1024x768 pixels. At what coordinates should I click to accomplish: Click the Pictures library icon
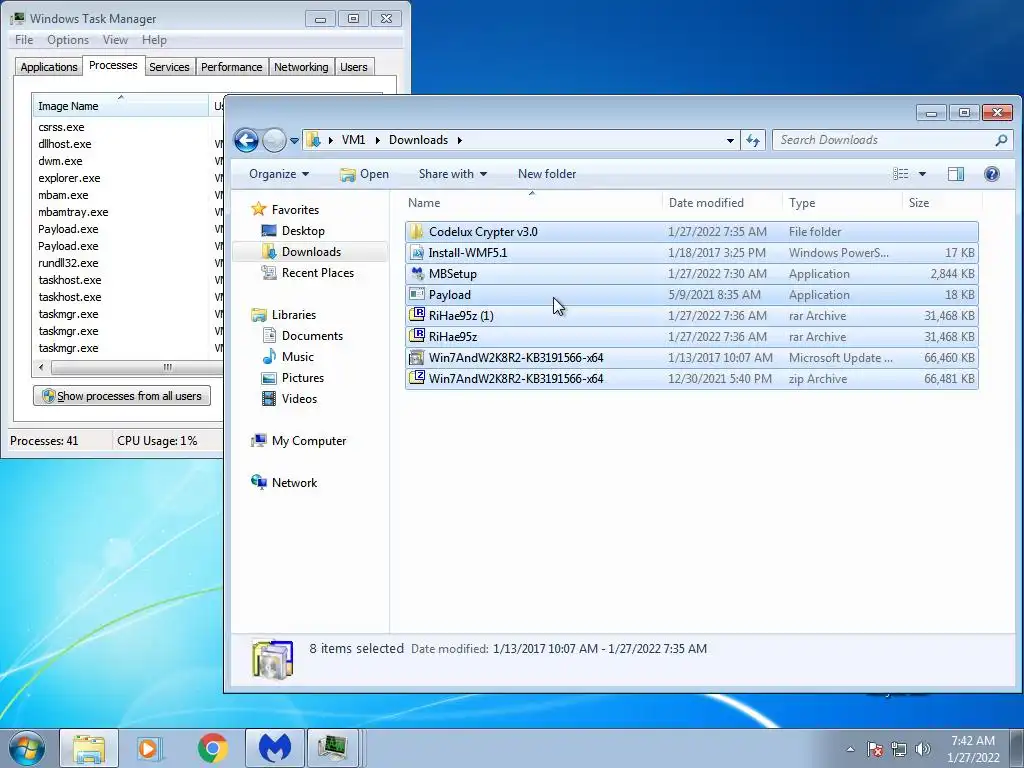pyautogui.click(x=268, y=377)
